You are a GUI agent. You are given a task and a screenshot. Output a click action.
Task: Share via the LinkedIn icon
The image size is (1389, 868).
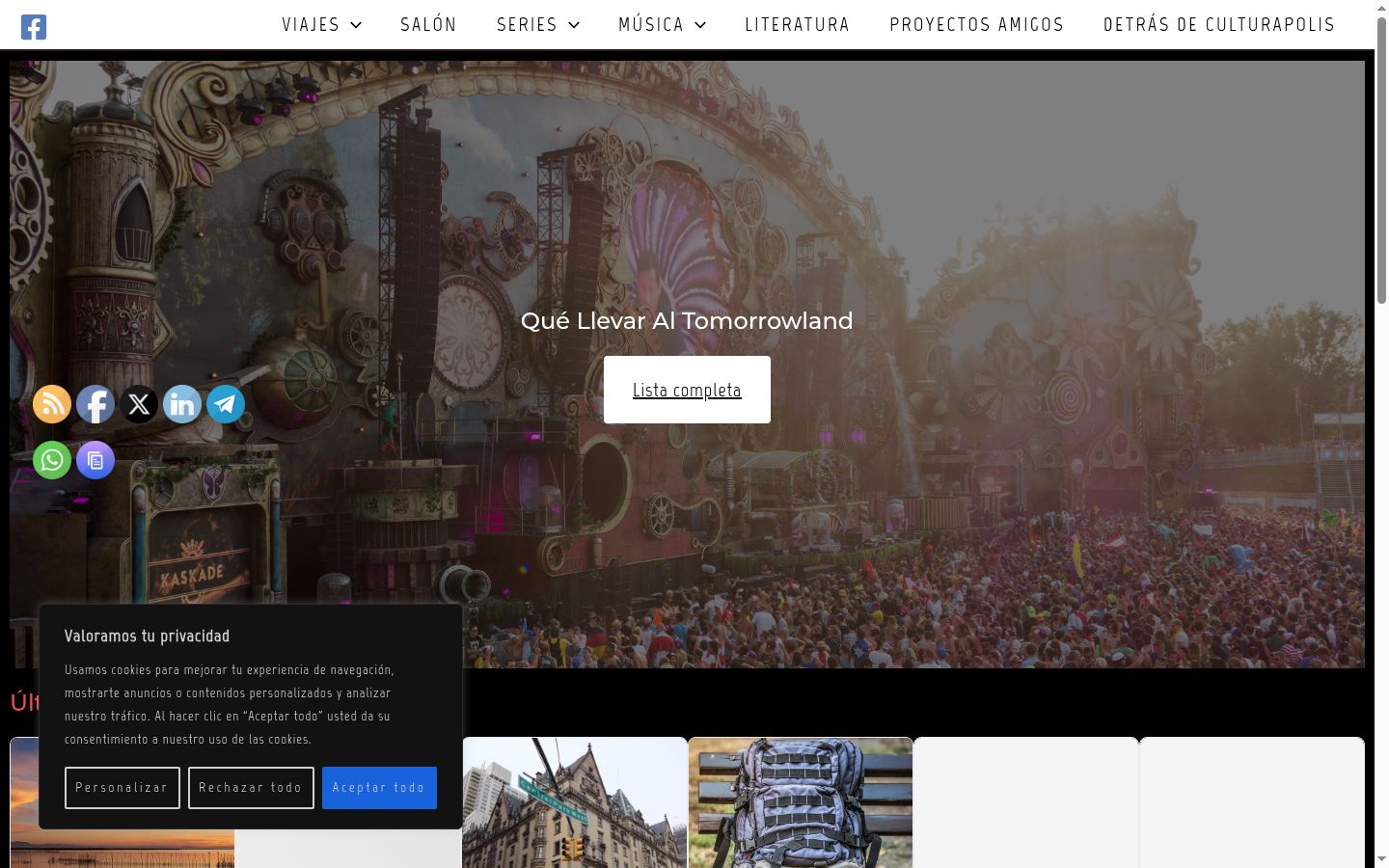tap(182, 404)
